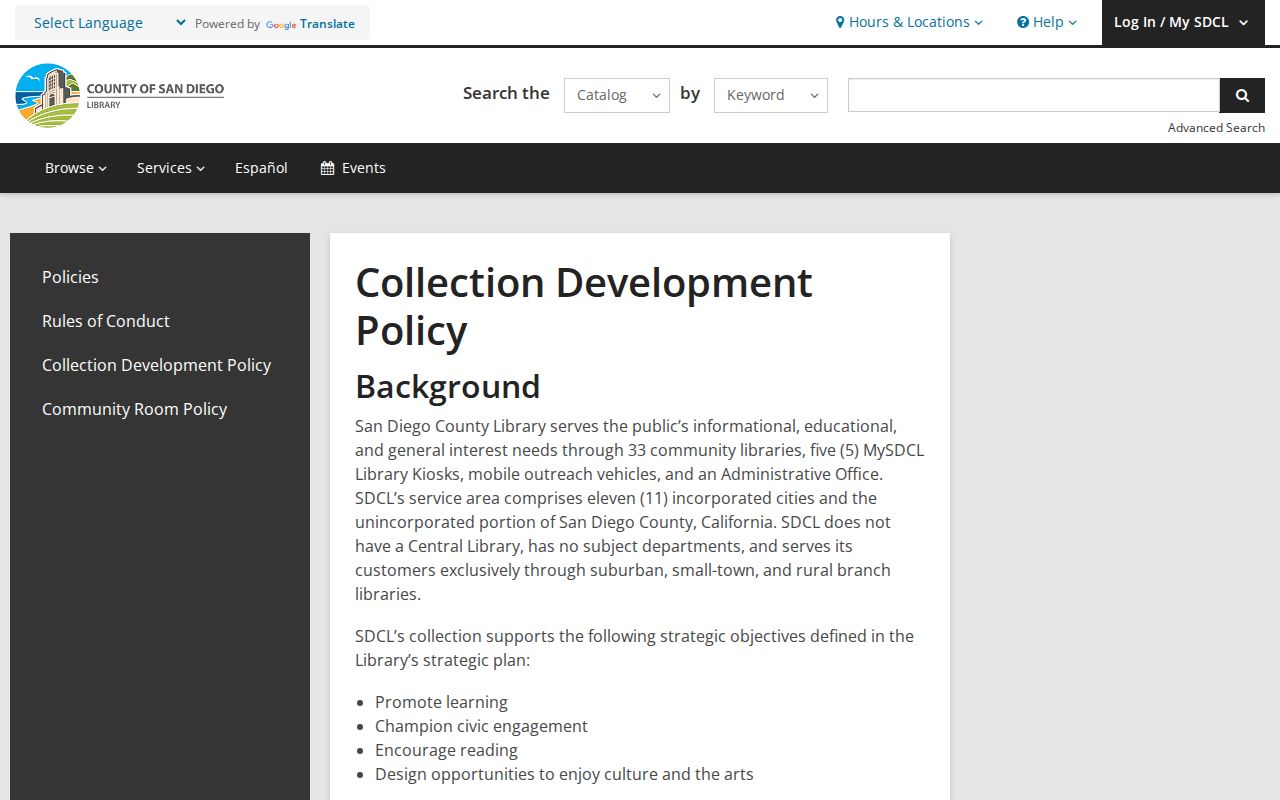Viewport: 1280px width, 800px height.
Task: Expand the Help menu
Action: click(1047, 22)
